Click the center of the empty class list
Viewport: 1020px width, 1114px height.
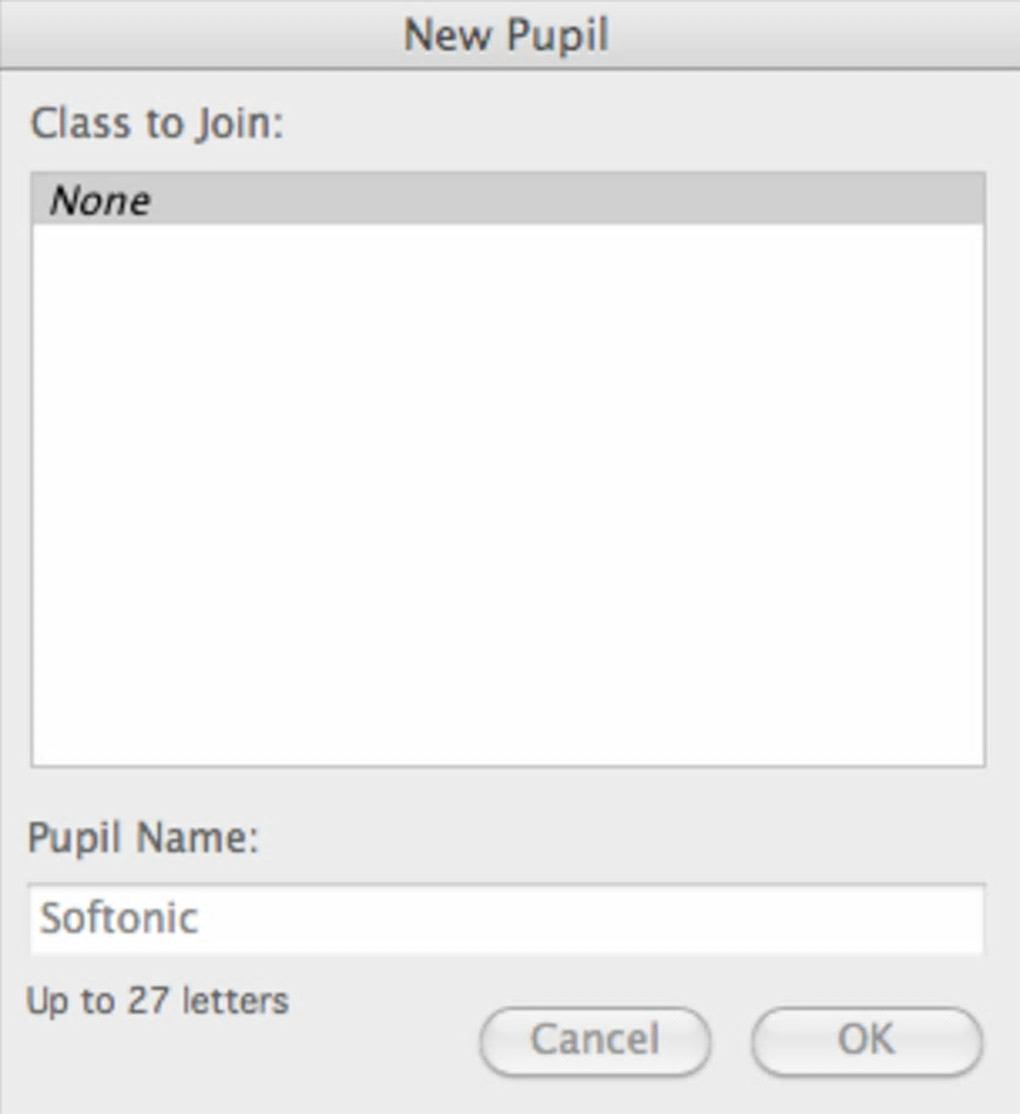point(507,495)
